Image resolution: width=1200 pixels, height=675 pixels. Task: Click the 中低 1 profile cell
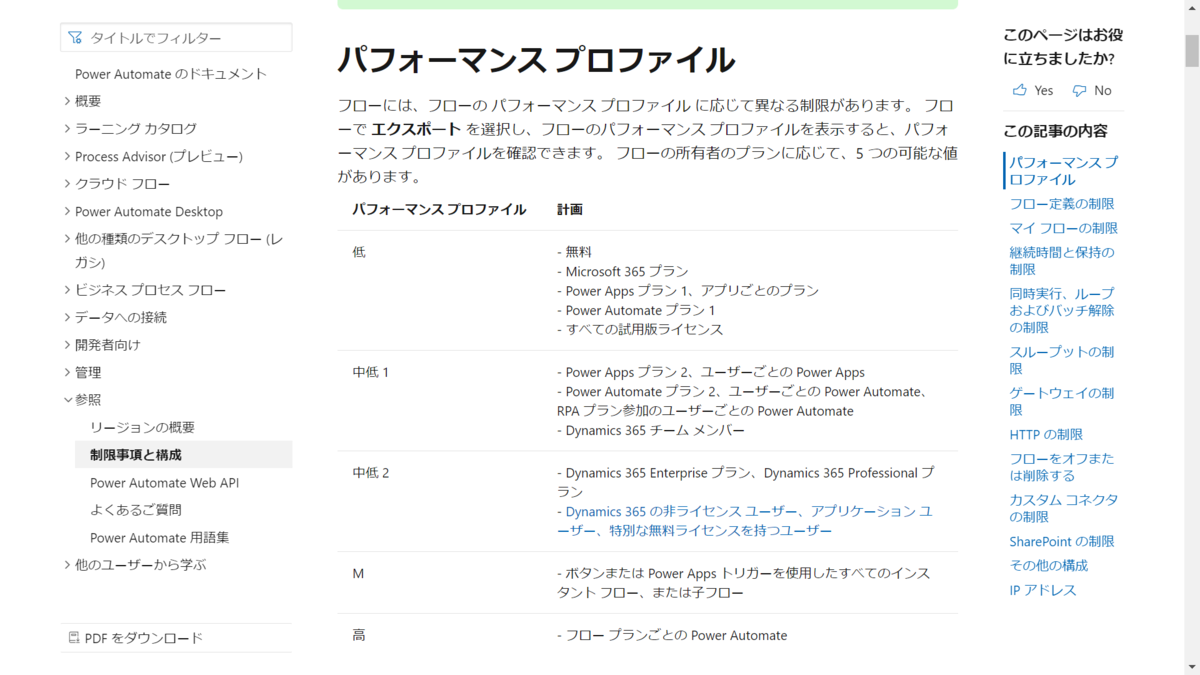[x=370, y=372]
